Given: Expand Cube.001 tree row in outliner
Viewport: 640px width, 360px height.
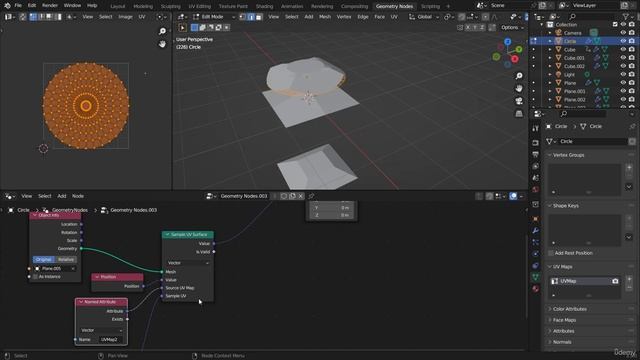Looking at the screenshot, I should point(550,58).
